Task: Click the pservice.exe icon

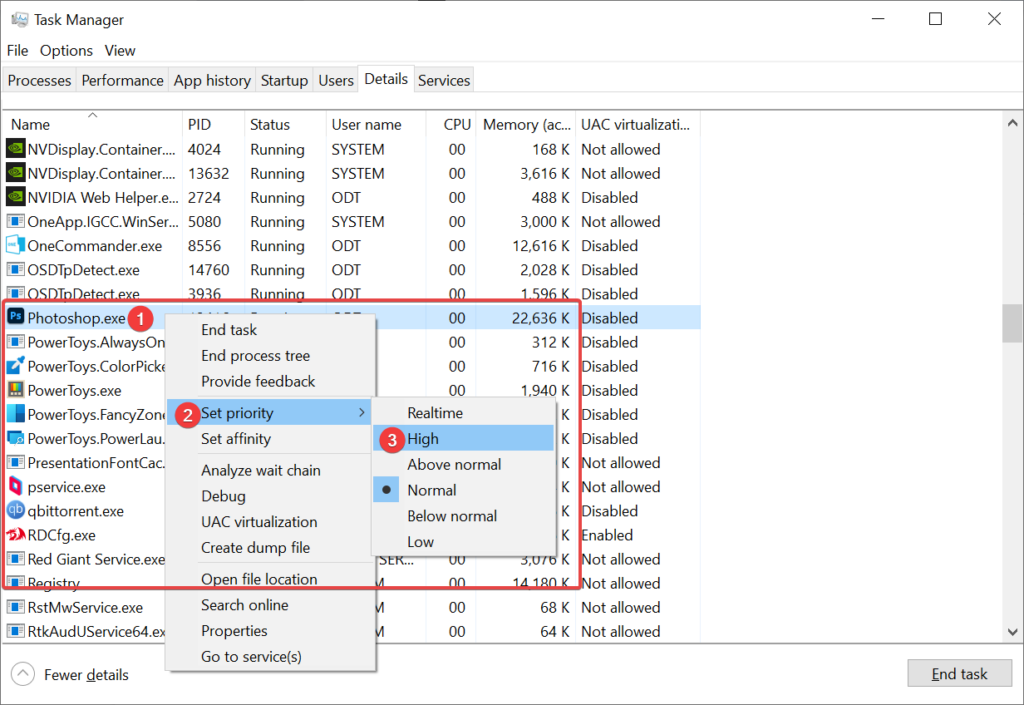Action: click(x=16, y=487)
